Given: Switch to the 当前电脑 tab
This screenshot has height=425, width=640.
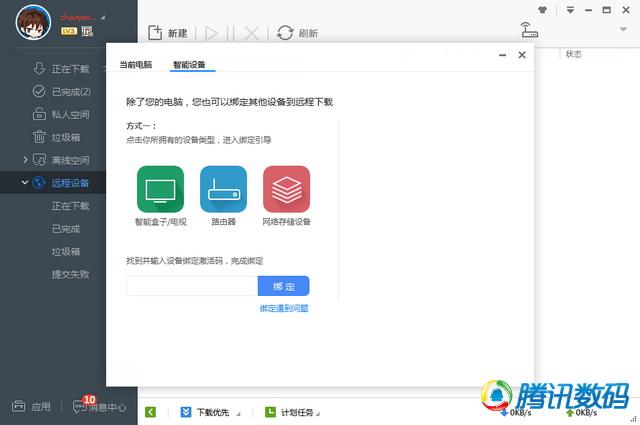Looking at the screenshot, I should click(x=136, y=65).
